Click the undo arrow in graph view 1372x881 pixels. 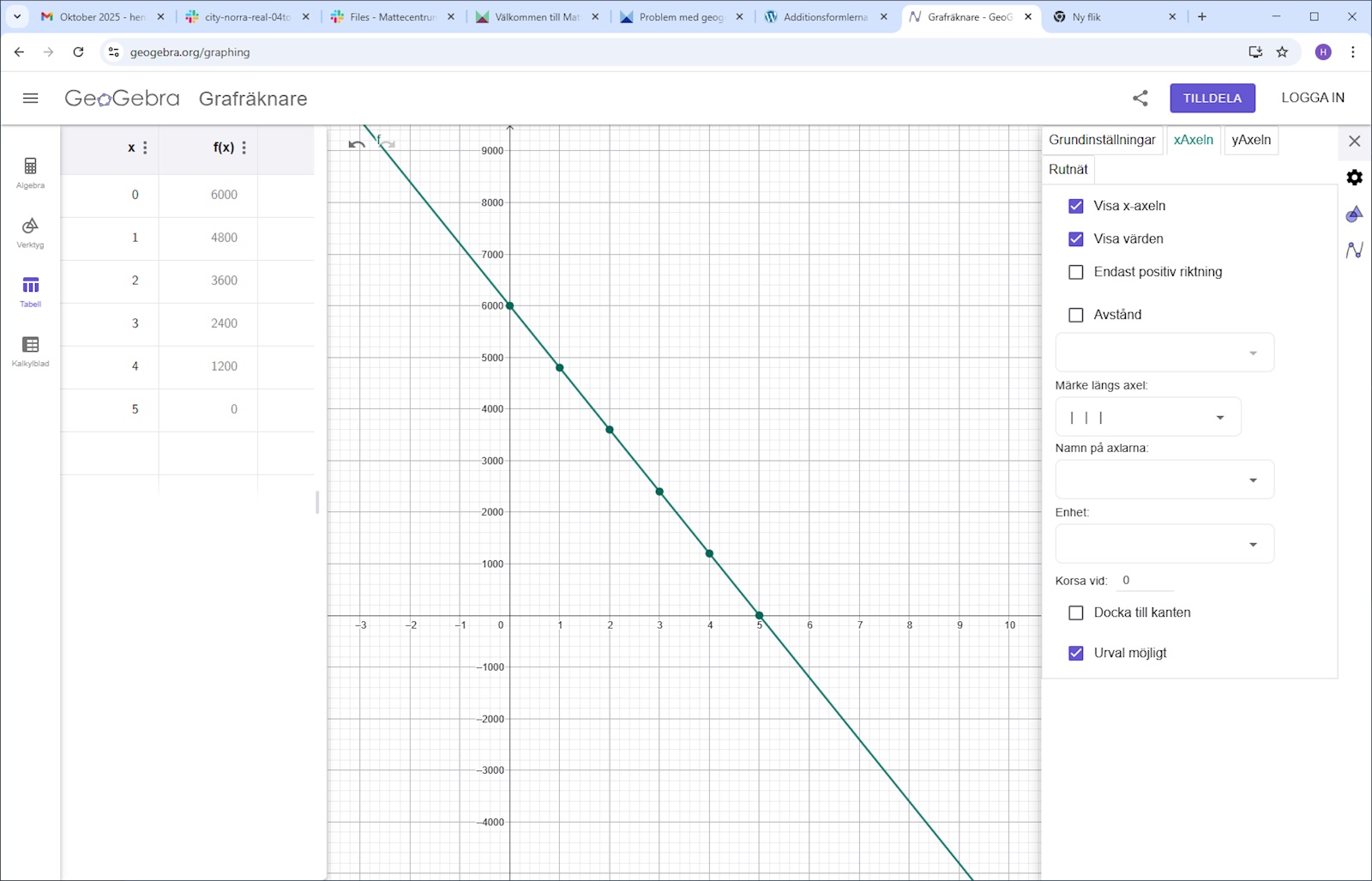pyautogui.click(x=357, y=144)
